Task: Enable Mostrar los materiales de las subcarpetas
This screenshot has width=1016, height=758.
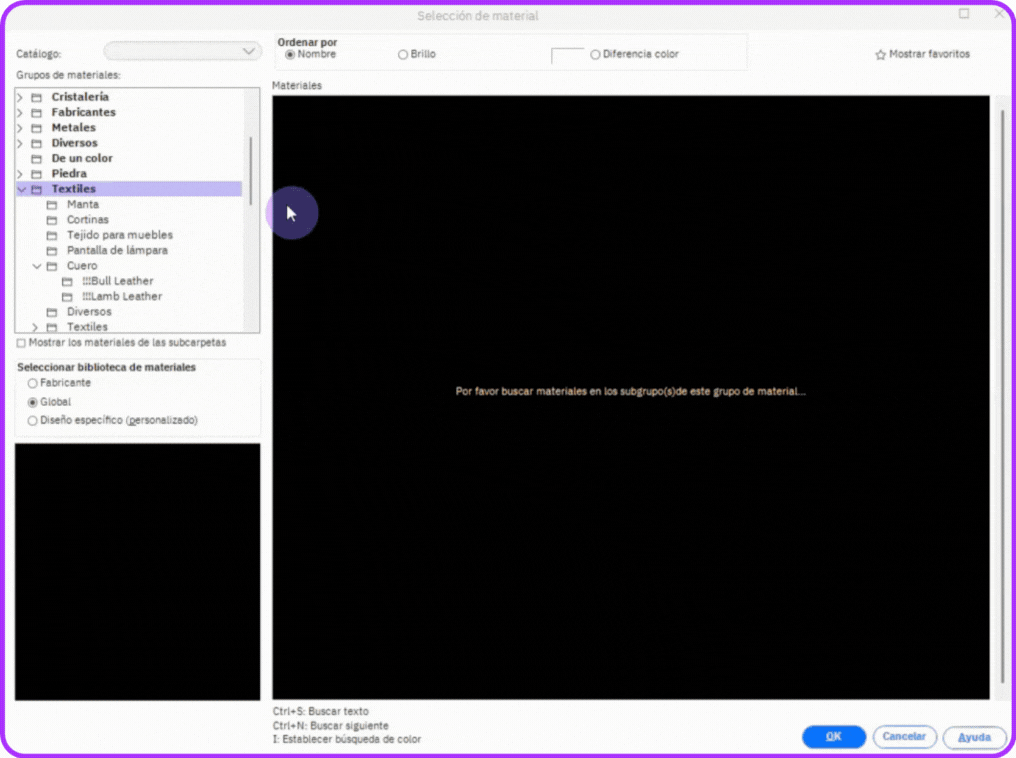Action: pos(21,343)
